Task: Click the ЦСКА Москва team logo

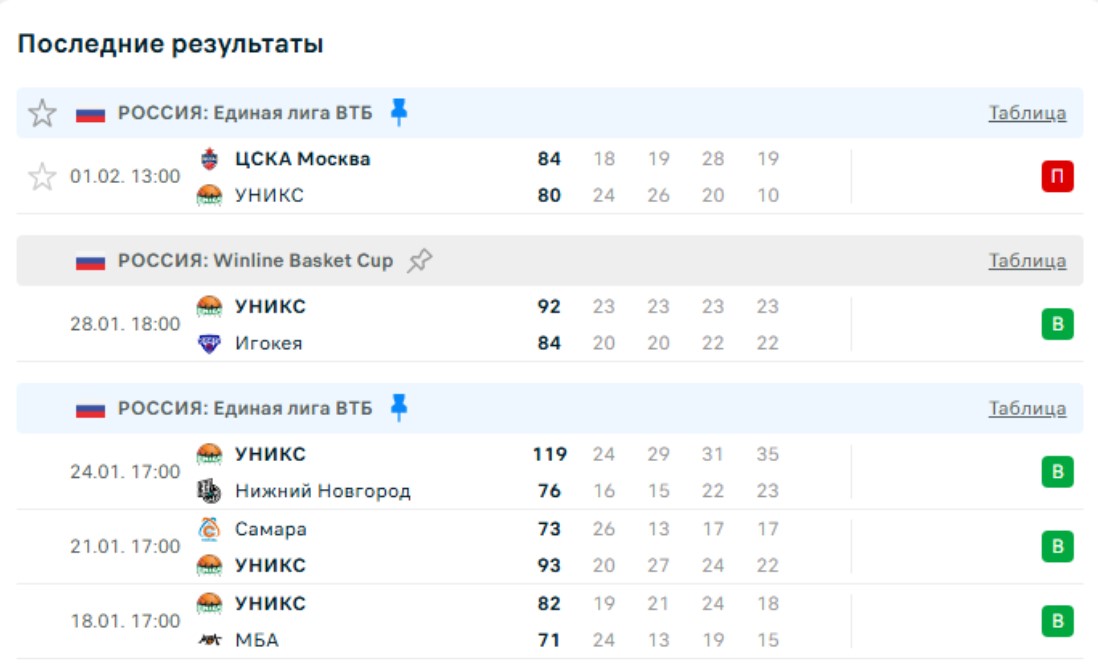Action: tap(209, 159)
